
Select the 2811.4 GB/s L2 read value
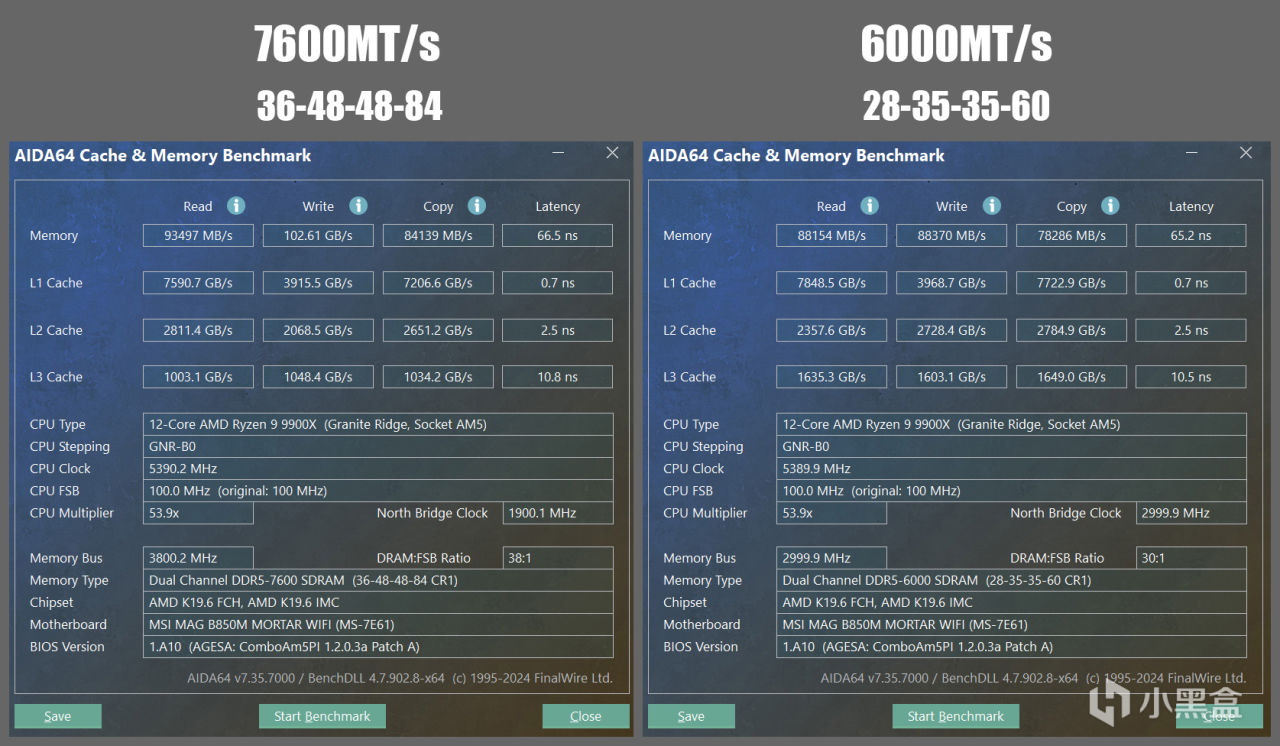pos(199,330)
